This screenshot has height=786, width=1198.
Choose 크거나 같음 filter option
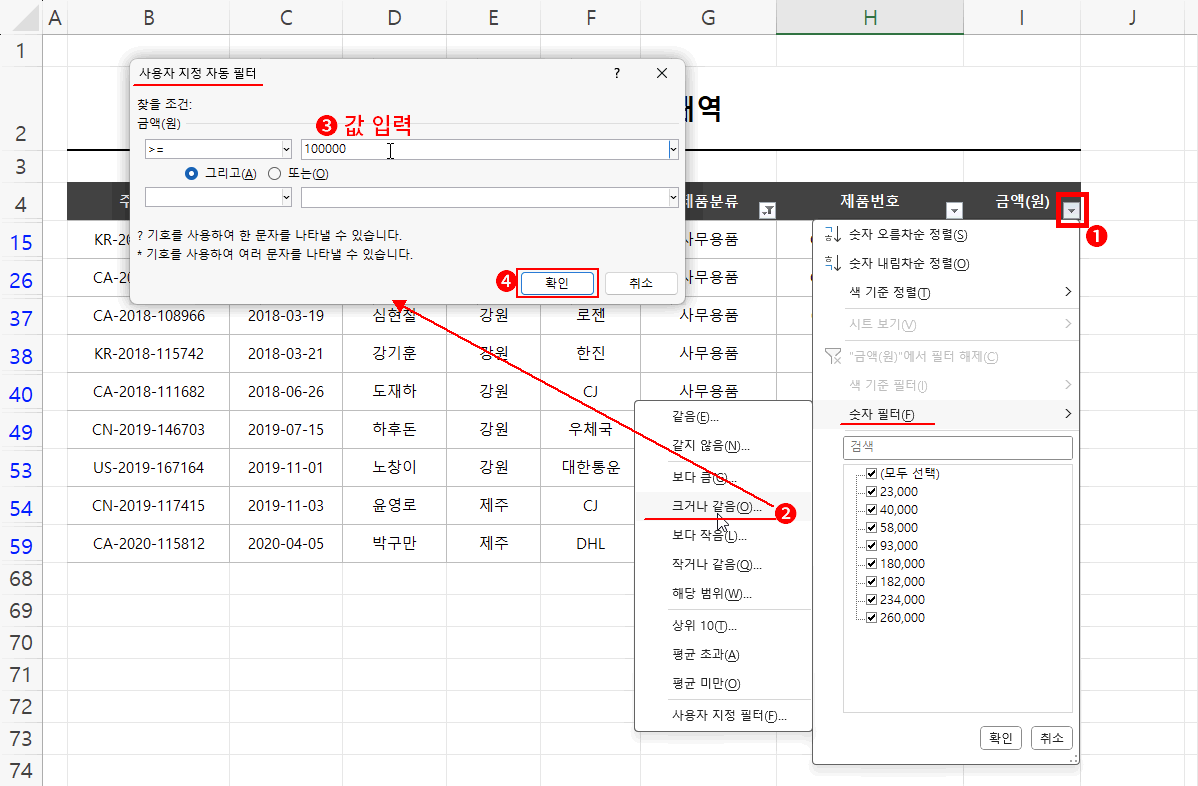click(x=723, y=507)
